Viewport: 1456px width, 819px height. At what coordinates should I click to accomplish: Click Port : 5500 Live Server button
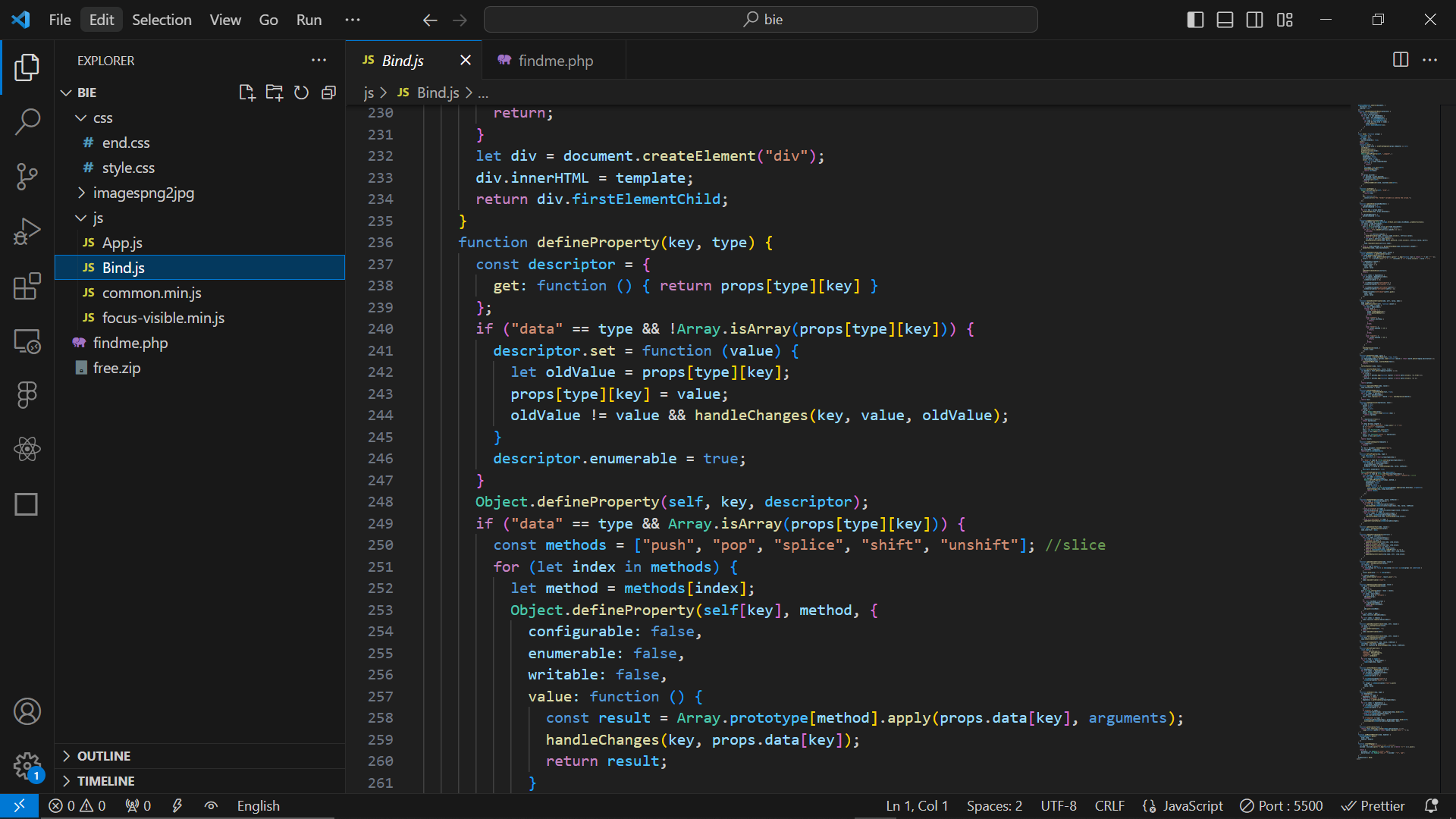[x=1282, y=806]
